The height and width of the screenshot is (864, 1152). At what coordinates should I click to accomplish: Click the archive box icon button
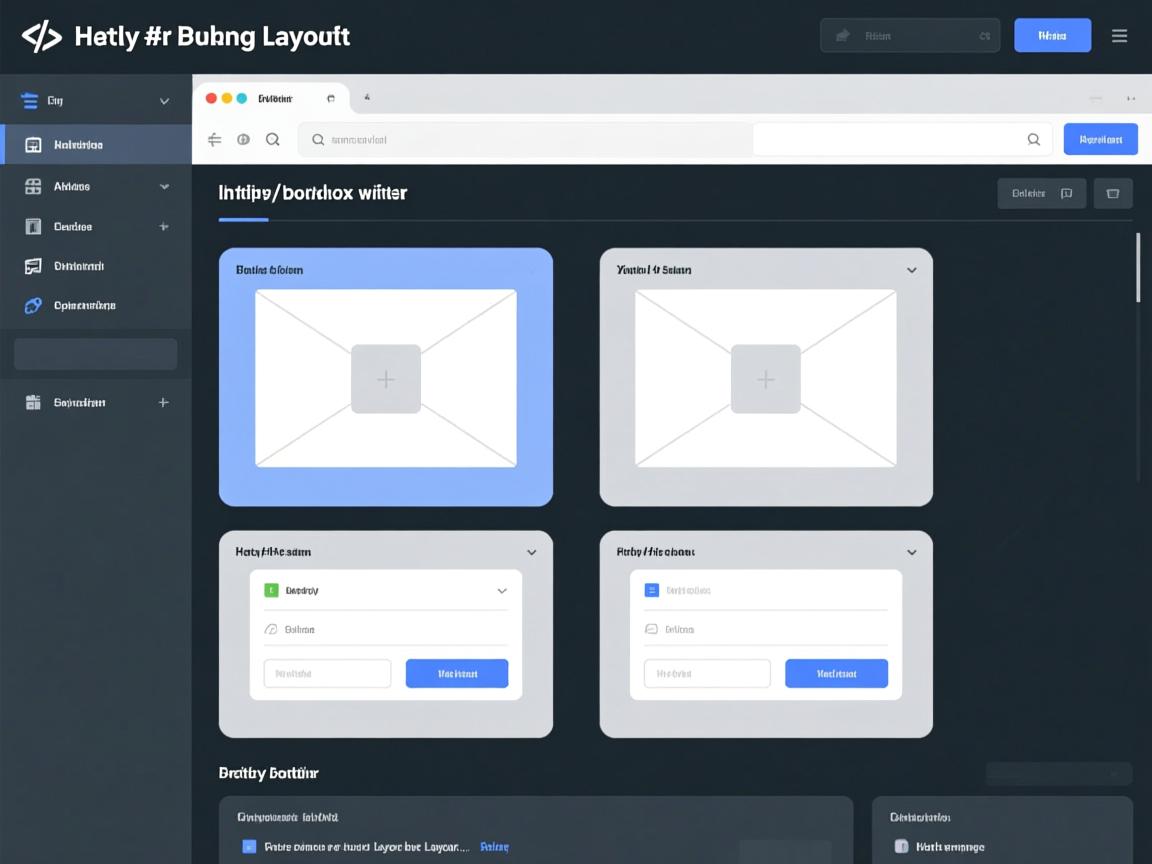[1112, 193]
